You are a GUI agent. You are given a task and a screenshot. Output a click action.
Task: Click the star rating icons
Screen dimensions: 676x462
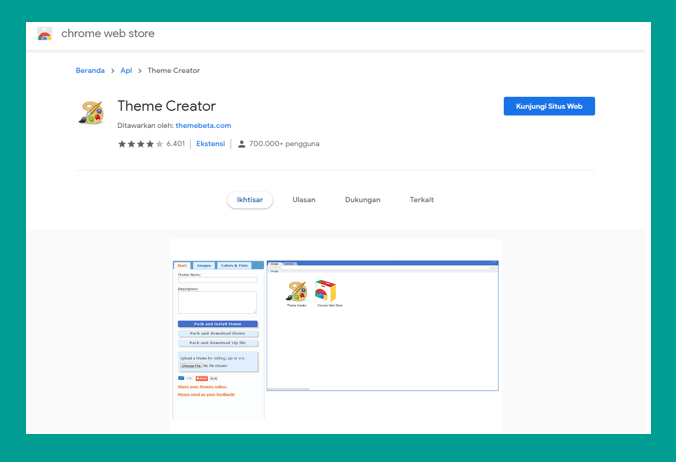pyautogui.click(x=141, y=144)
